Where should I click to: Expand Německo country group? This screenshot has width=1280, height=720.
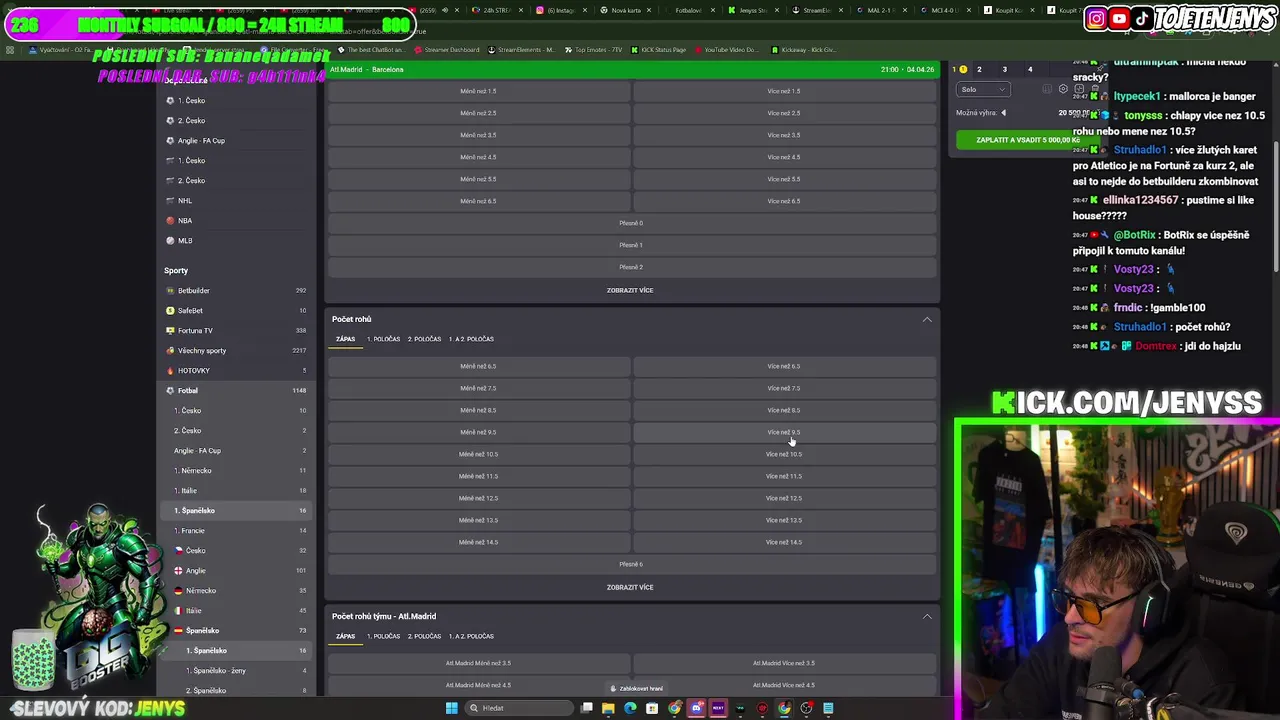(x=236, y=590)
